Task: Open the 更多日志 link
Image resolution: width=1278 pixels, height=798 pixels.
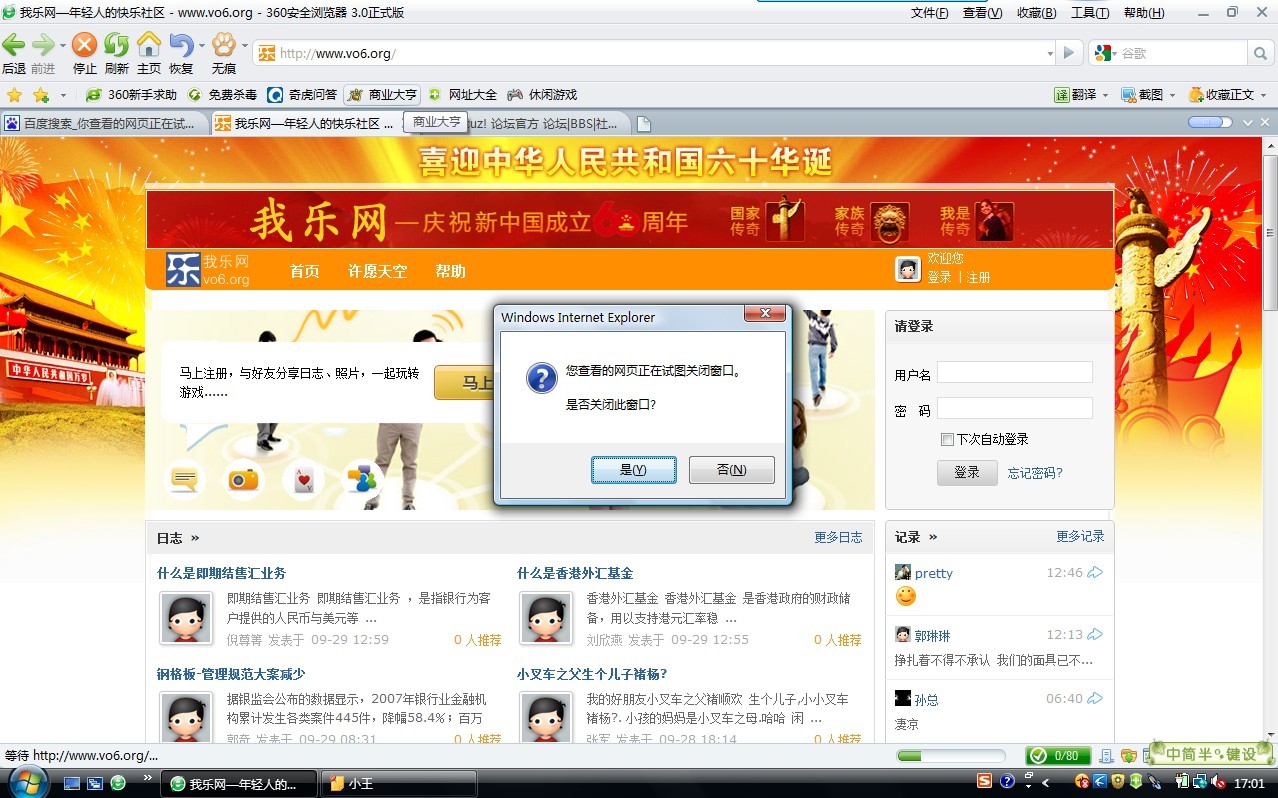Action: pos(838,537)
